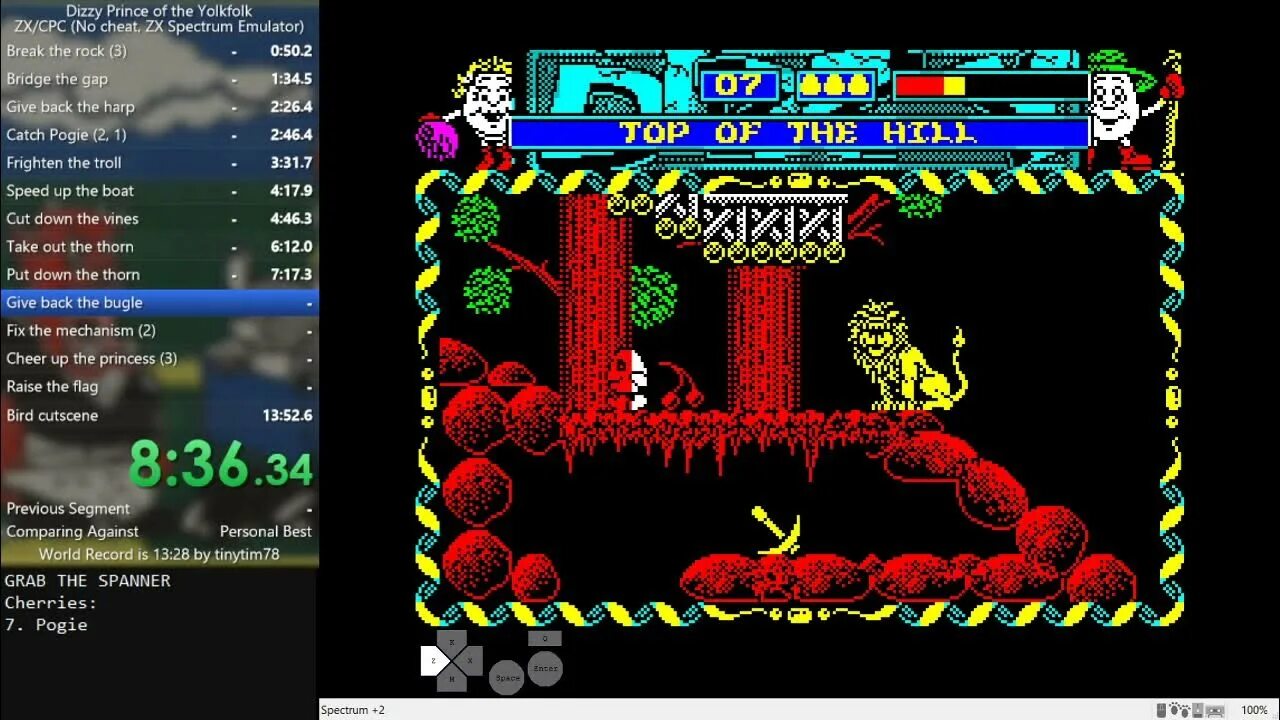Click the 3:31.7 split time
Screen dimensions: 1280x720
tap(291, 162)
